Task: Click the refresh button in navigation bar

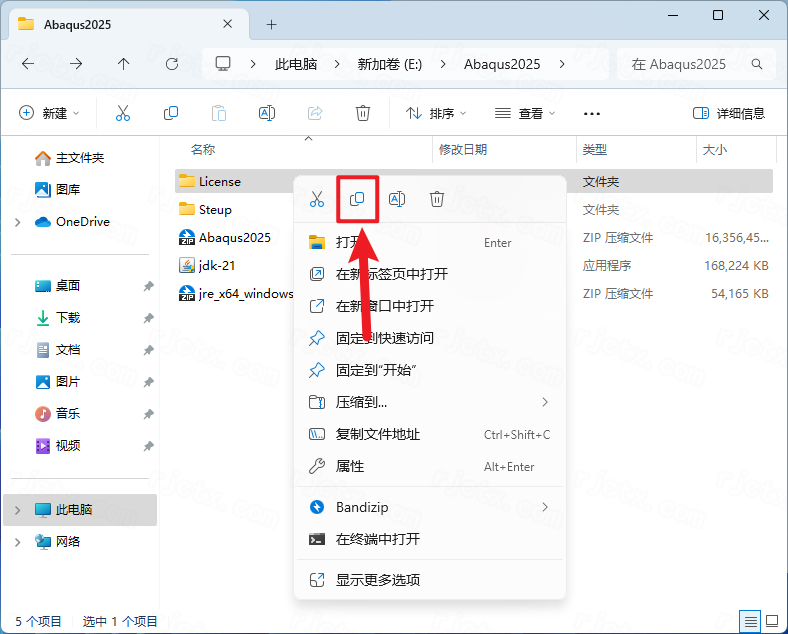Action: 172,64
